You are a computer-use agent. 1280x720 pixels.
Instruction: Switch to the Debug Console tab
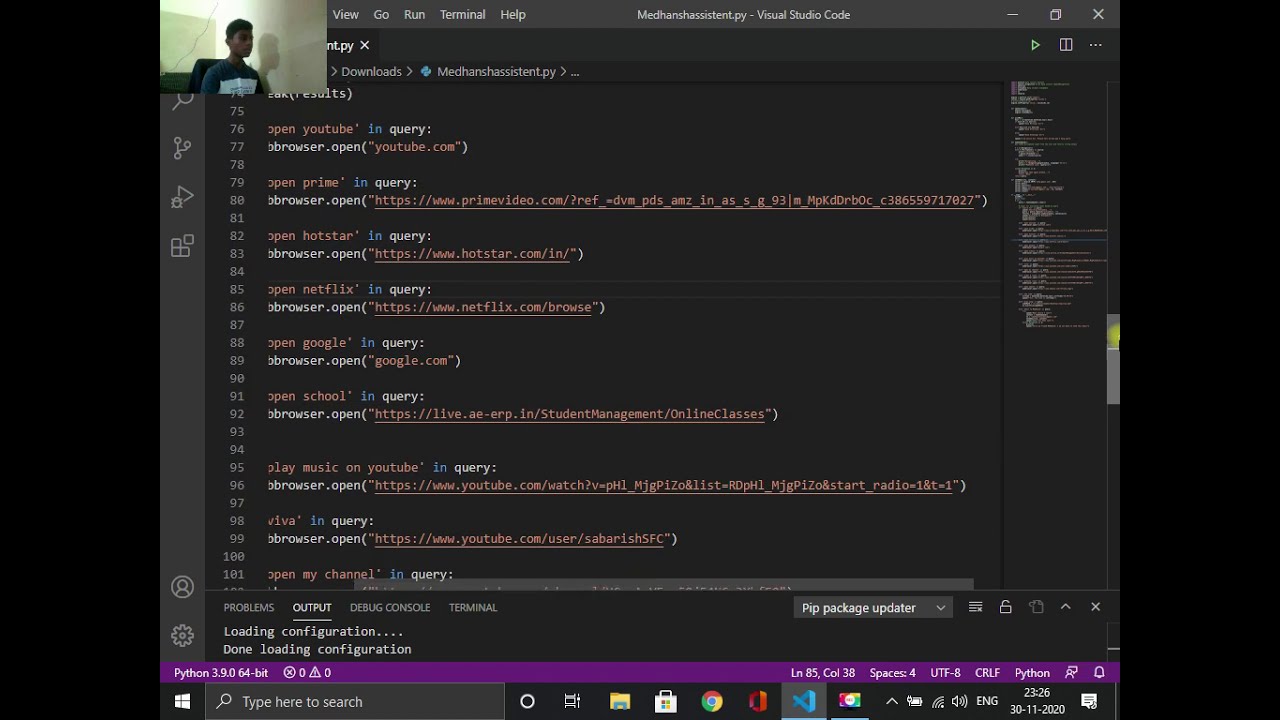point(390,607)
